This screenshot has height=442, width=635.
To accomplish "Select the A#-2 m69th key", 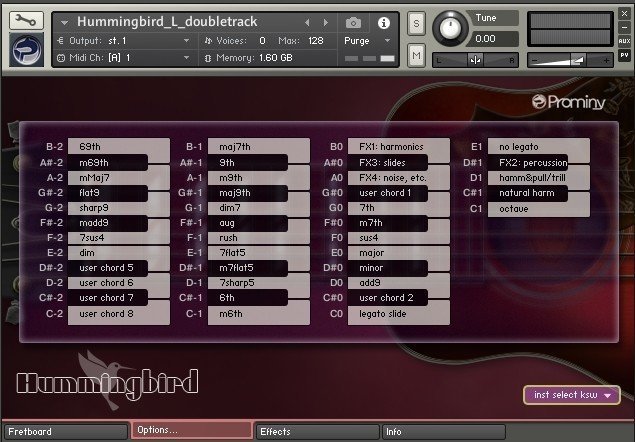I will [x=107, y=162].
